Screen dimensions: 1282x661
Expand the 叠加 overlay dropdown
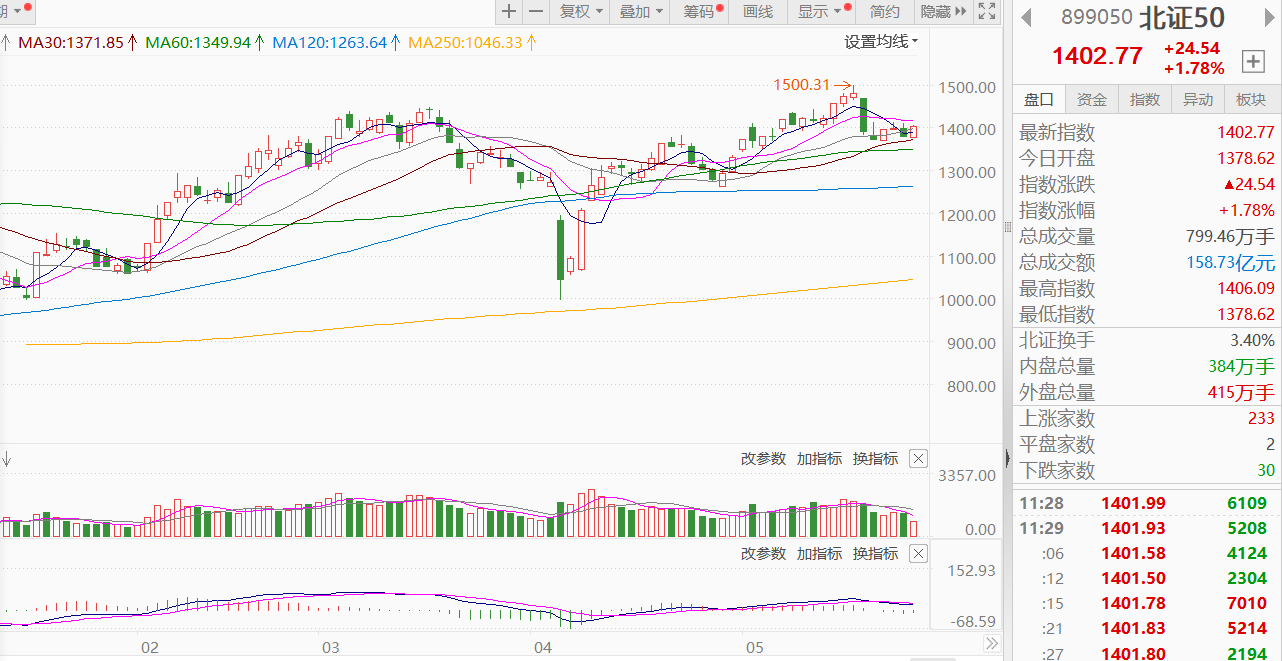point(641,12)
